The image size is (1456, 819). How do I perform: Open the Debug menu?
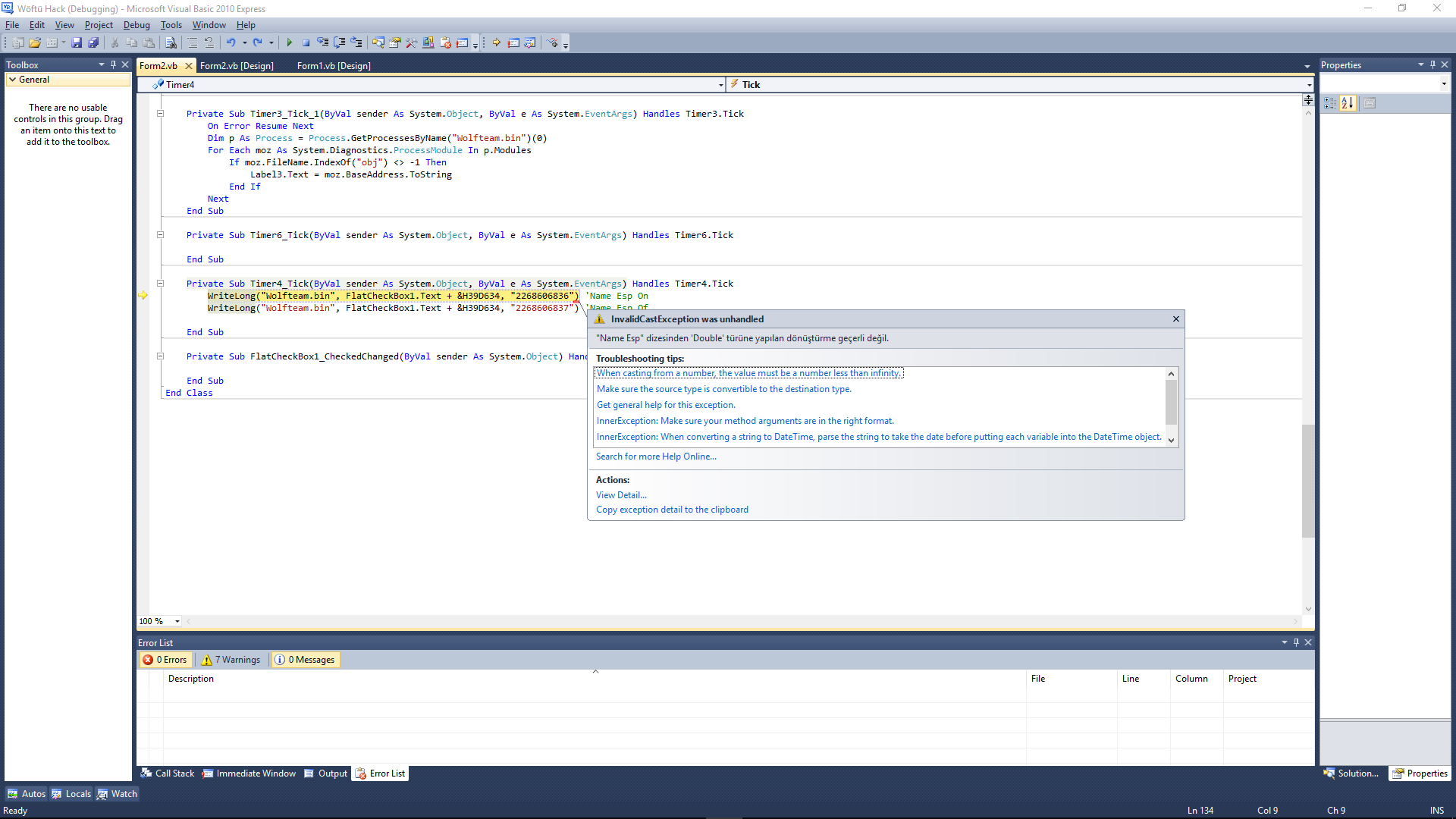[136, 25]
